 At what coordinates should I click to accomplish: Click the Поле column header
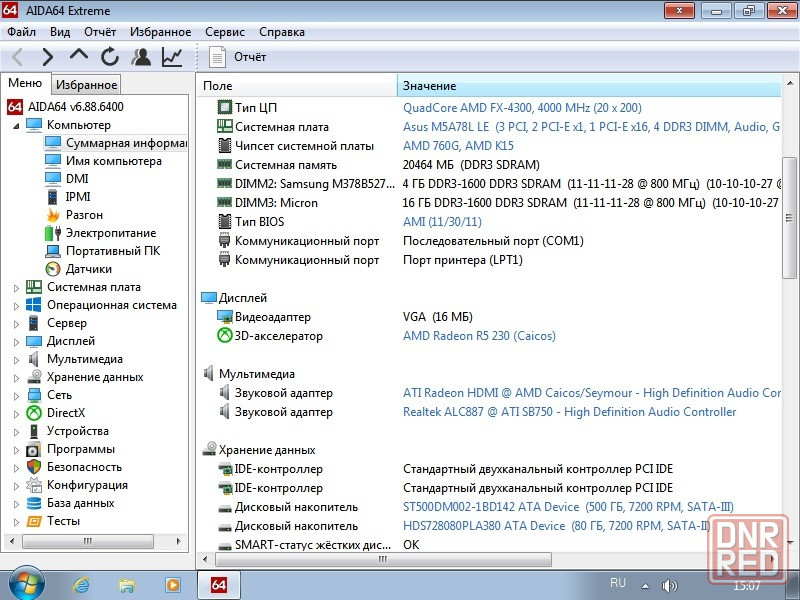coord(297,86)
